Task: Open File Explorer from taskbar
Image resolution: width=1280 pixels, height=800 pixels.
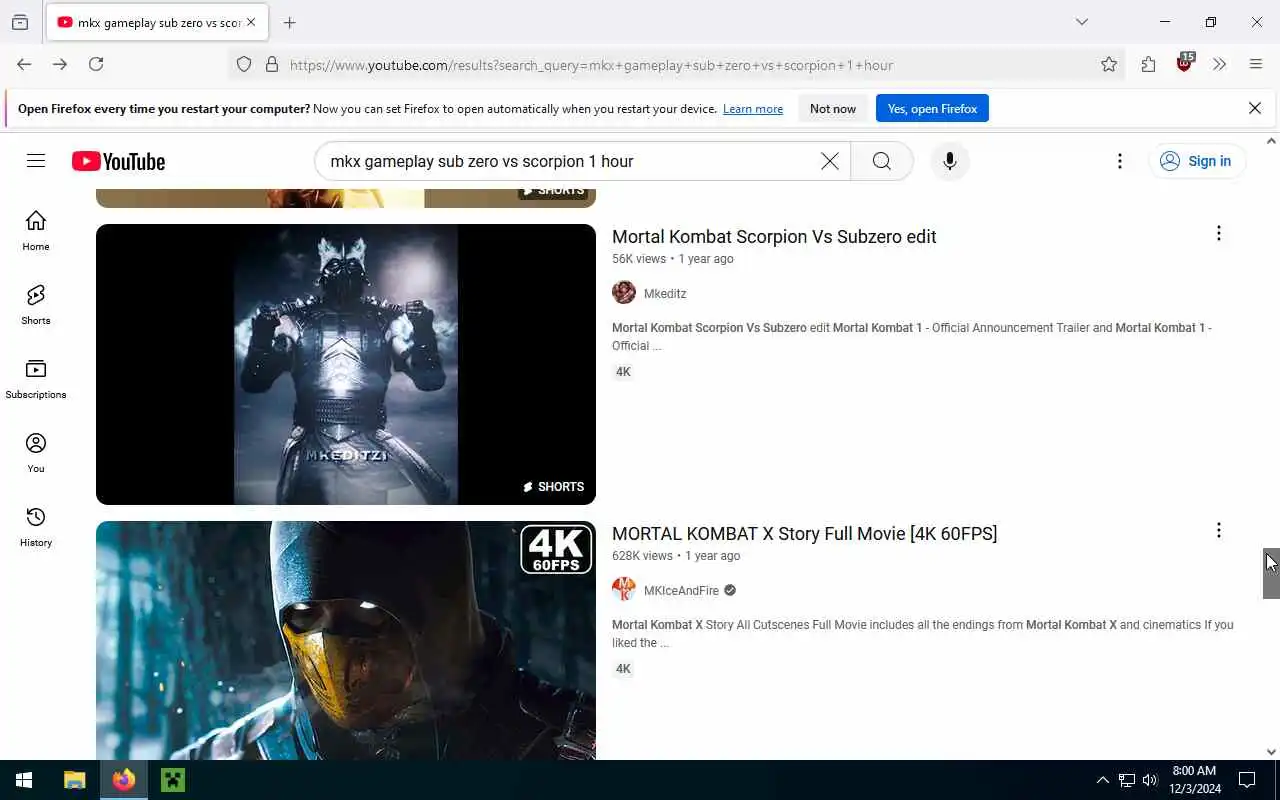Action: coord(74,780)
